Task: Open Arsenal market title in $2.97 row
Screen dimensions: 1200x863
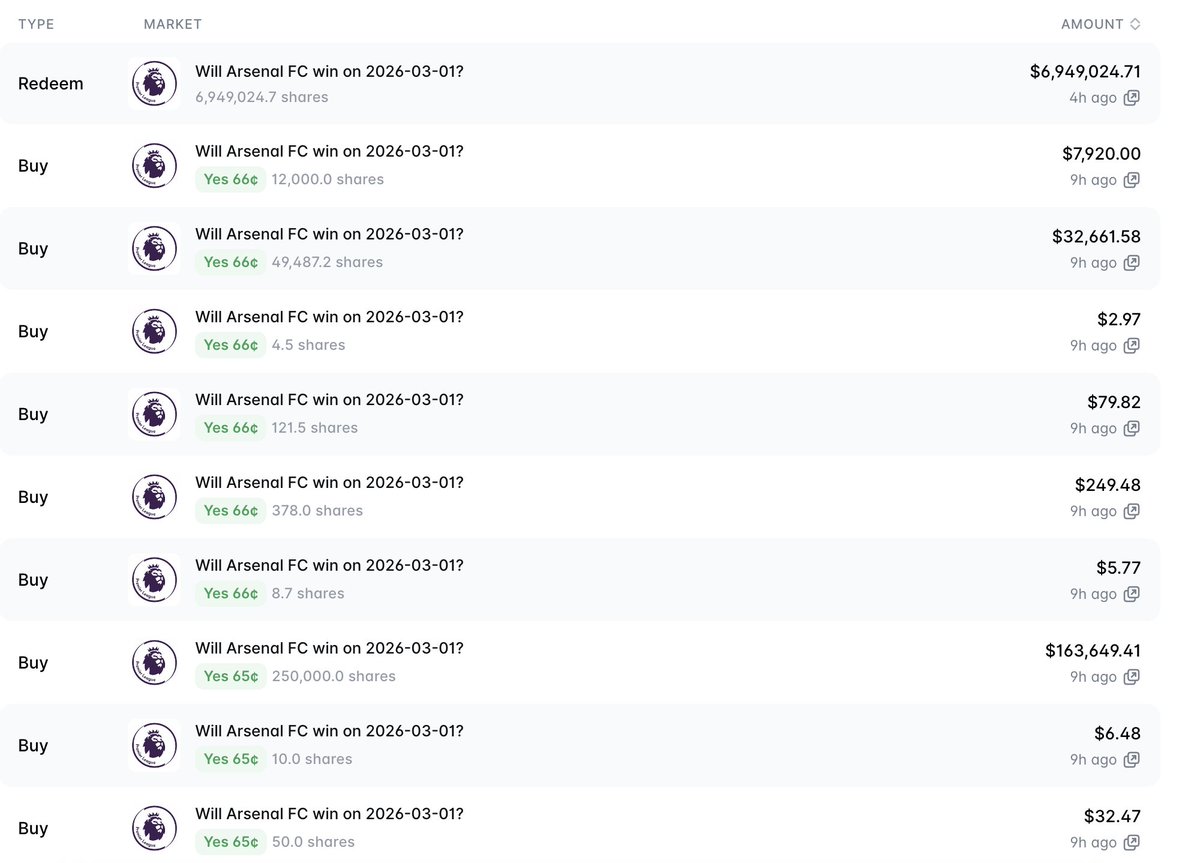Action: [x=330, y=317]
